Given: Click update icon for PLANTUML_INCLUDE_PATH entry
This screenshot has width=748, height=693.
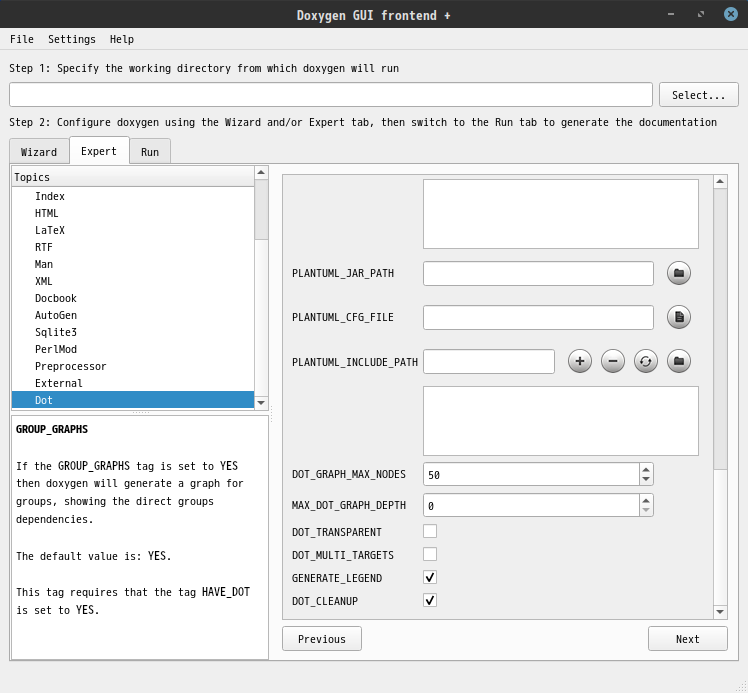Looking at the screenshot, I should (646, 361).
